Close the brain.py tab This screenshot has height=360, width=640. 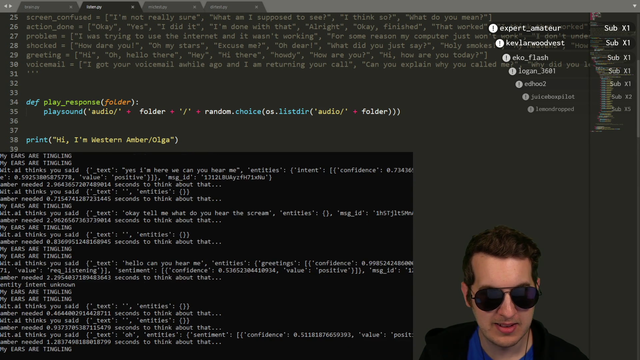[71, 7]
